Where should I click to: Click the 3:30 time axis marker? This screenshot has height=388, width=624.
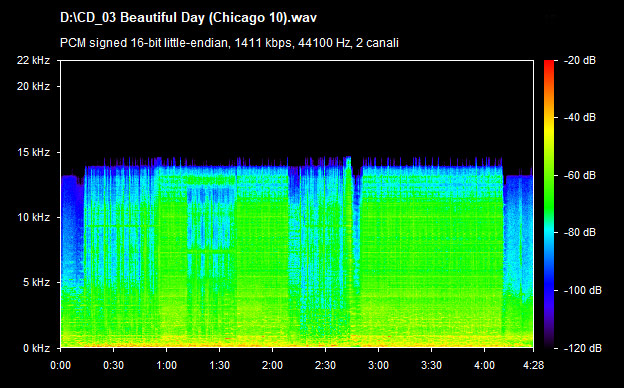[431, 365]
